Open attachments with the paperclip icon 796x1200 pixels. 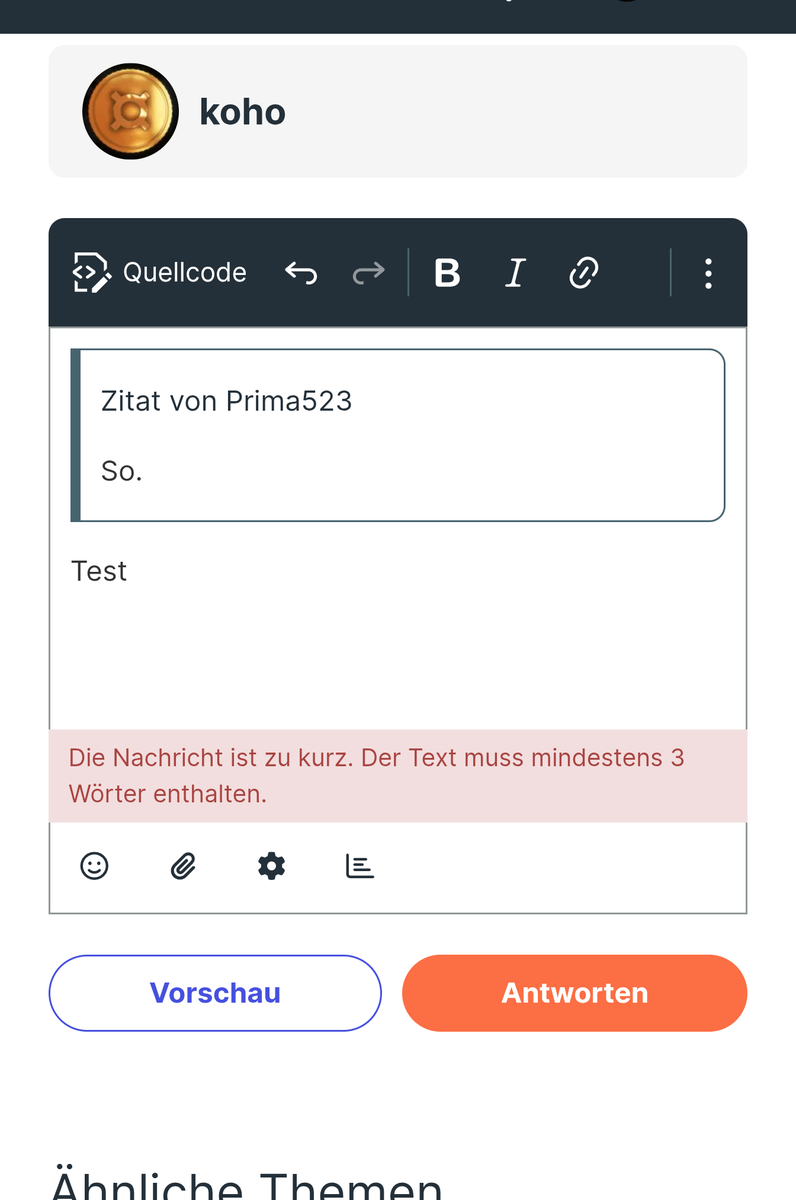point(182,866)
